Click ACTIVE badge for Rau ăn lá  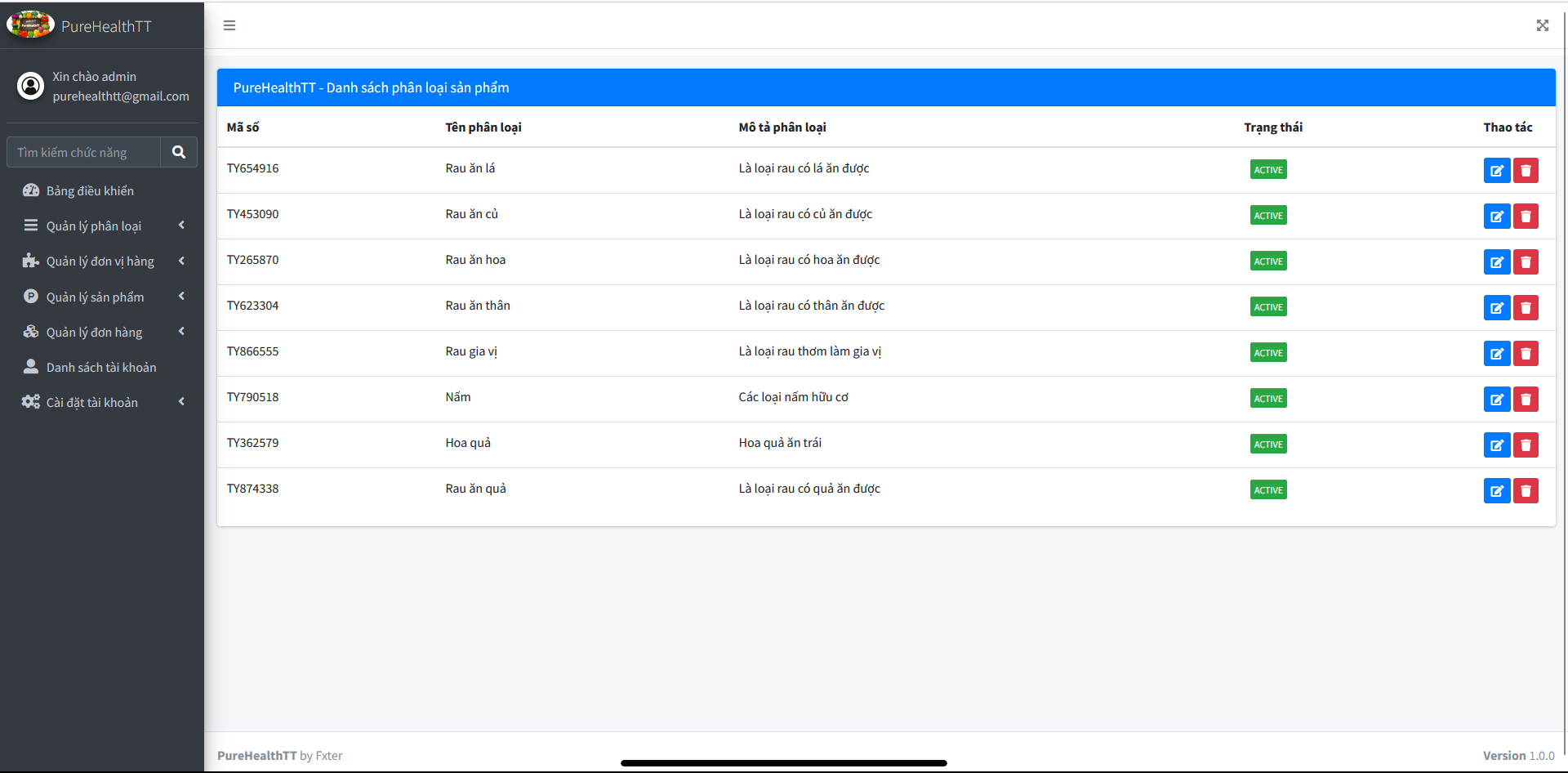tap(1268, 170)
